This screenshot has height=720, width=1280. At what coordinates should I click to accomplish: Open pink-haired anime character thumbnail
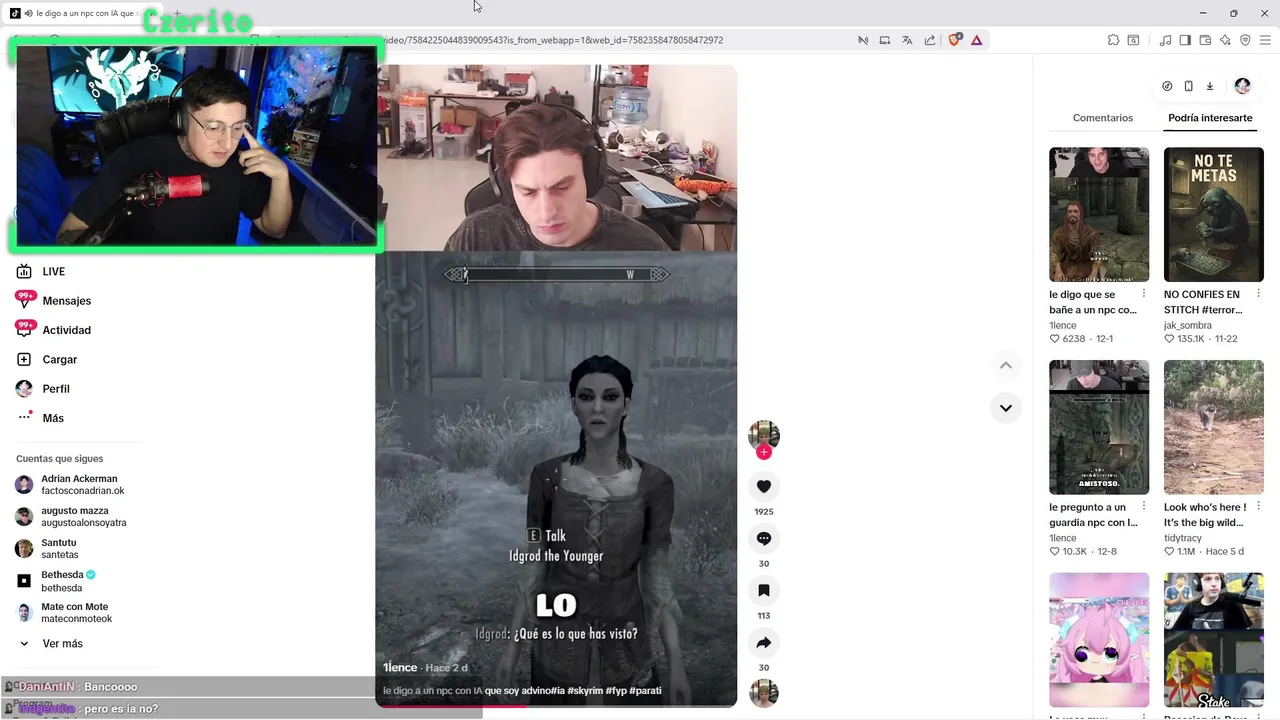click(x=1099, y=640)
